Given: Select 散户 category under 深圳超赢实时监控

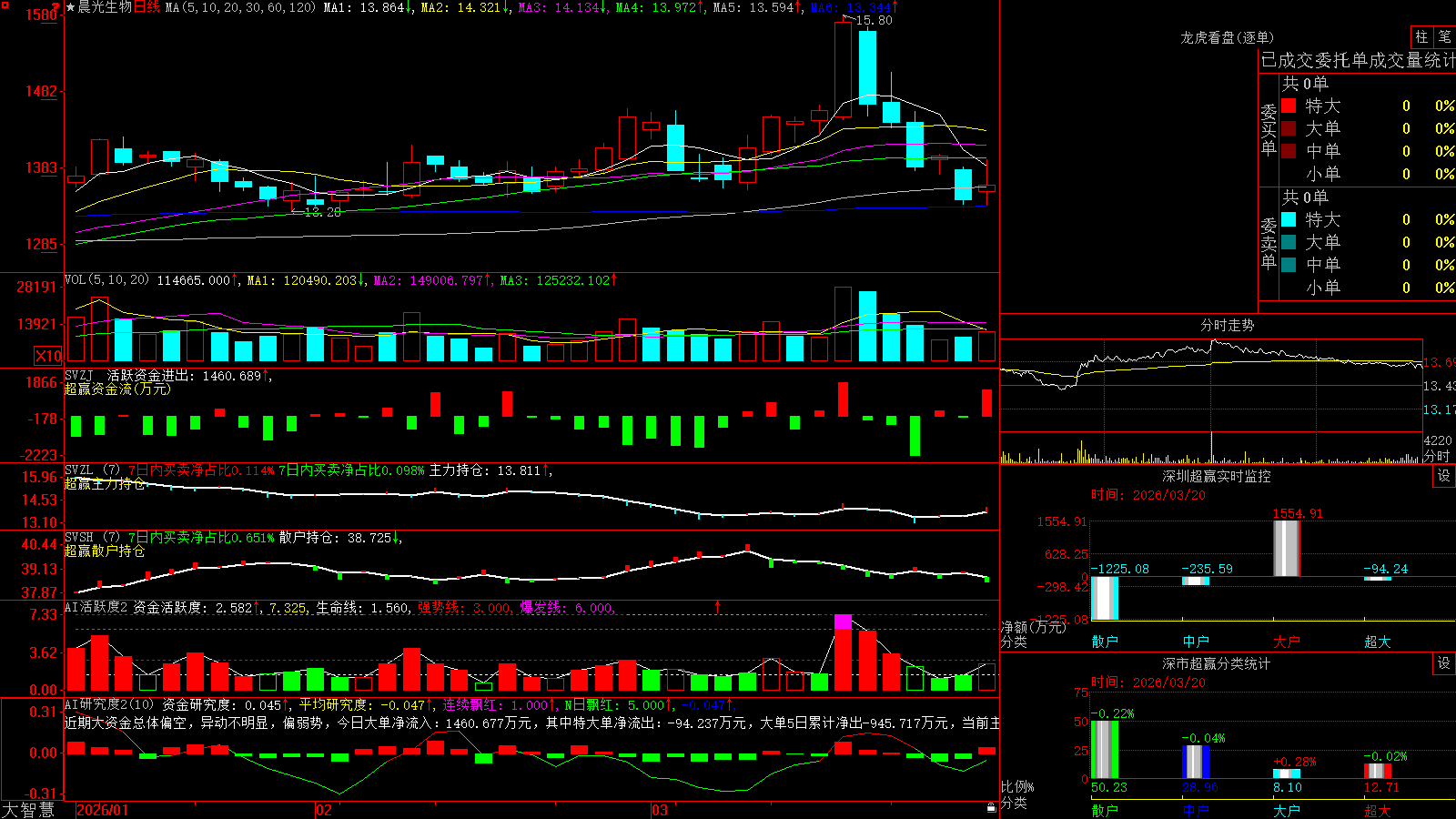Looking at the screenshot, I should click(1105, 642).
